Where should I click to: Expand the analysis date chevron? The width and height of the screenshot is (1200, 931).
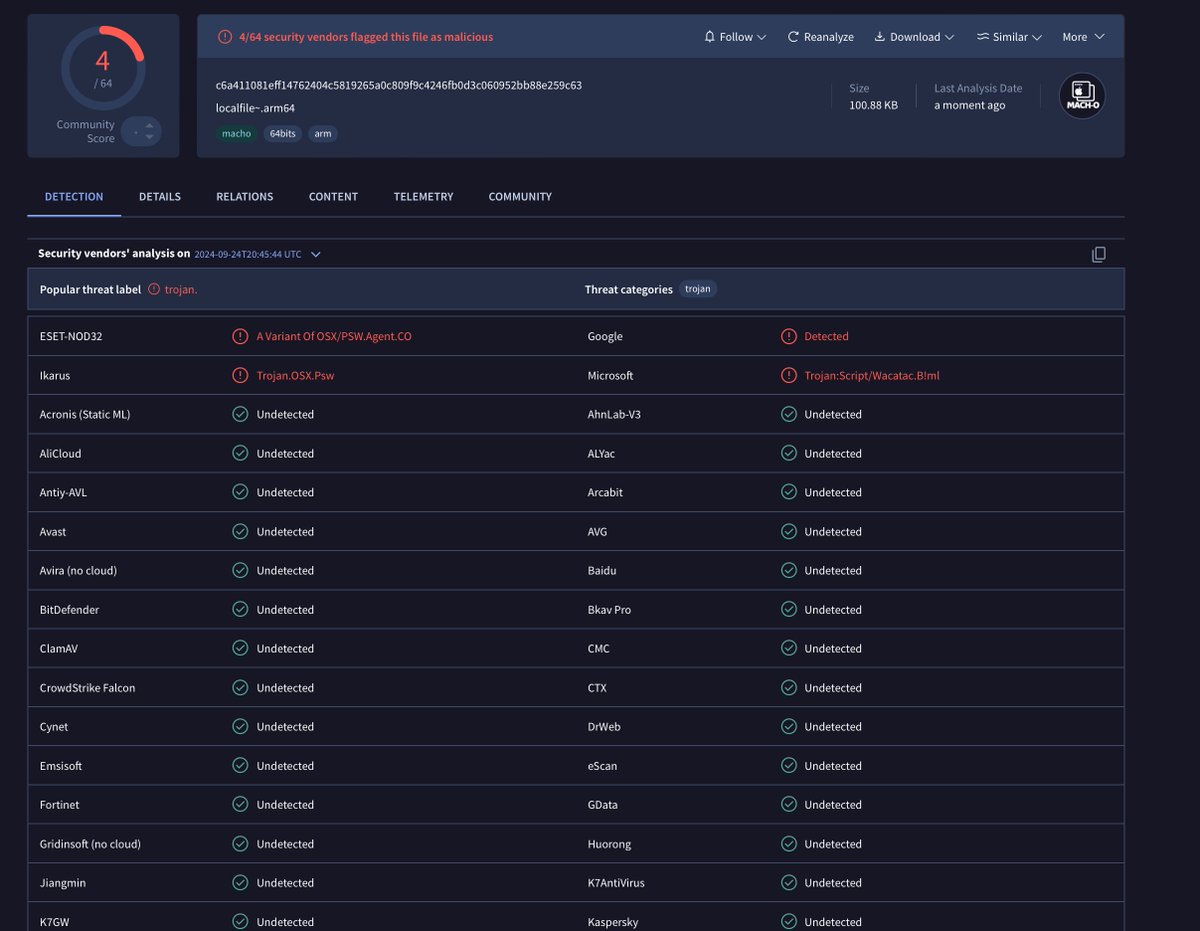pos(316,254)
